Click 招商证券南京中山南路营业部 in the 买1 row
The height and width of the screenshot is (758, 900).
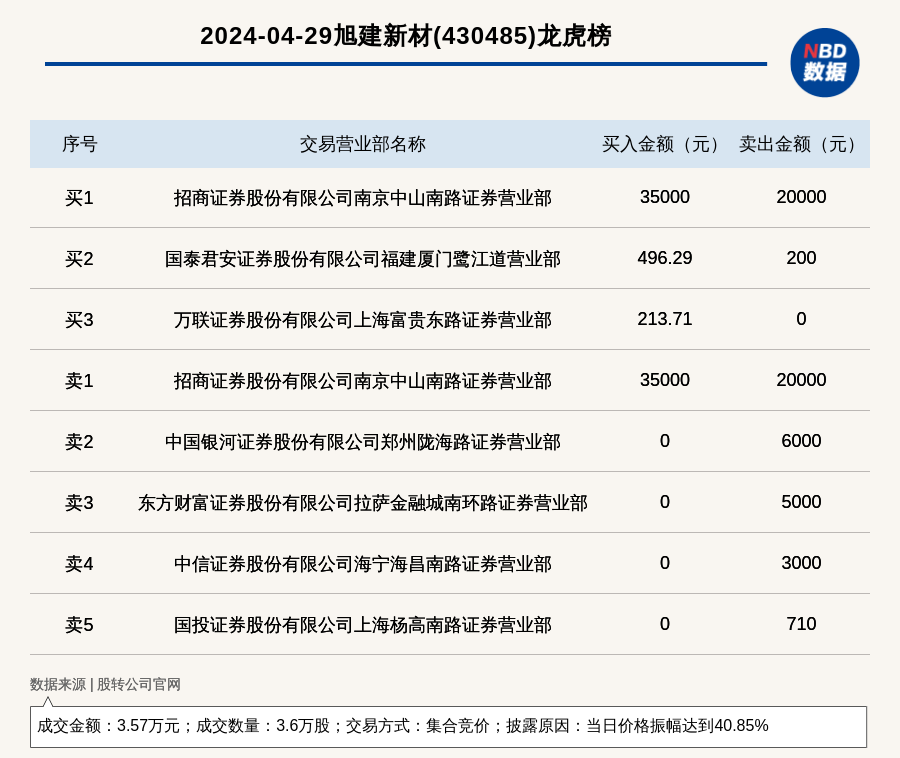363,198
